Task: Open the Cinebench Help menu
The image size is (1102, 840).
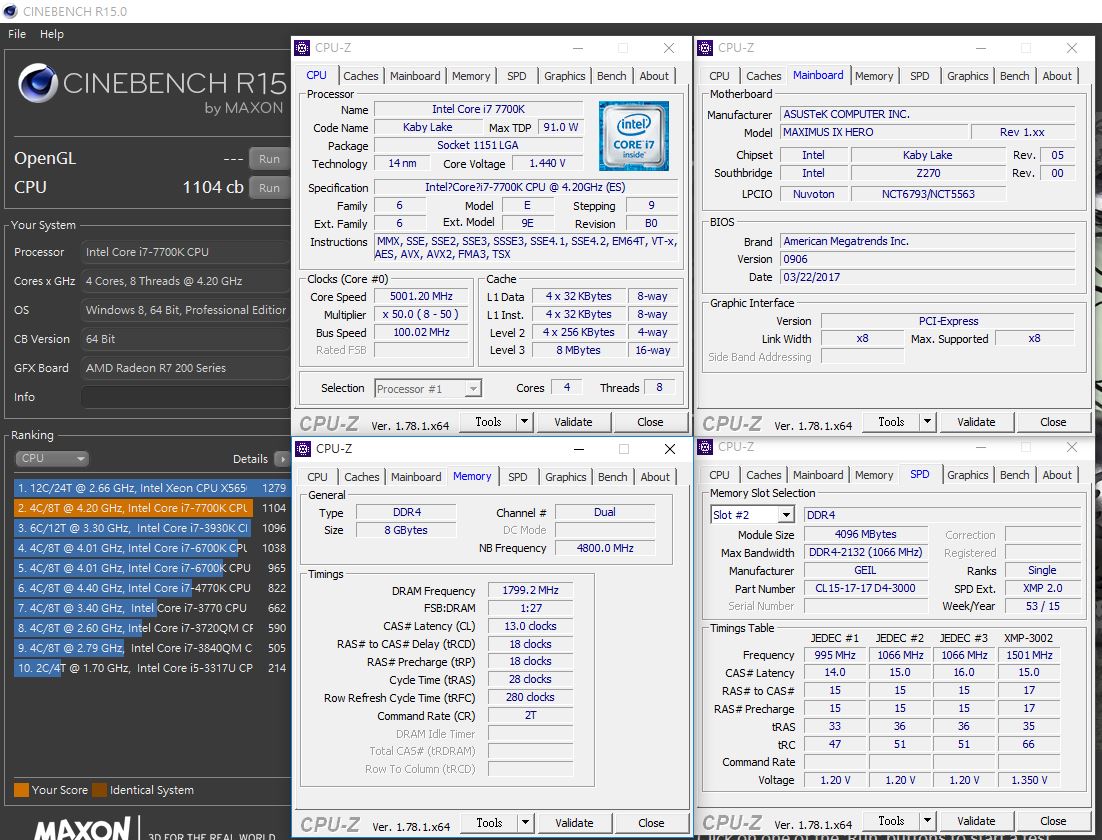Action: tap(51, 34)
